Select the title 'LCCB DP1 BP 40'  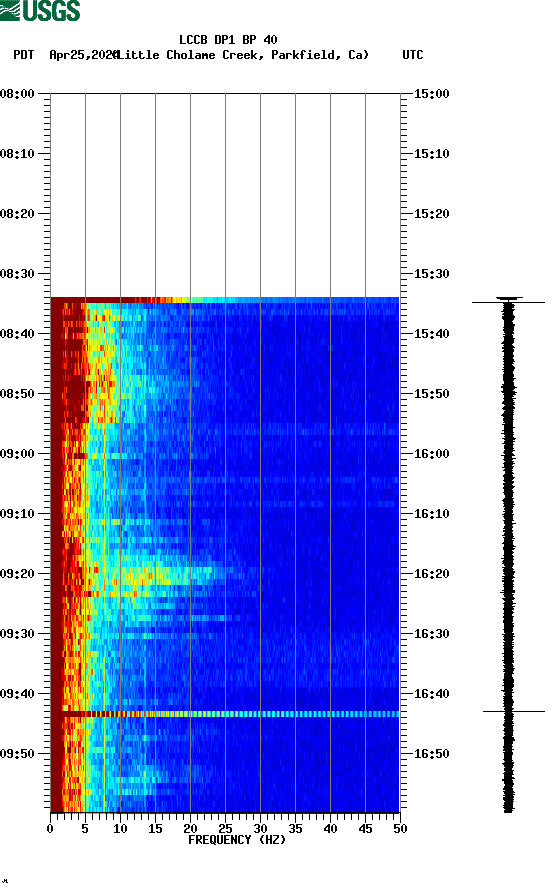point(228,40)
